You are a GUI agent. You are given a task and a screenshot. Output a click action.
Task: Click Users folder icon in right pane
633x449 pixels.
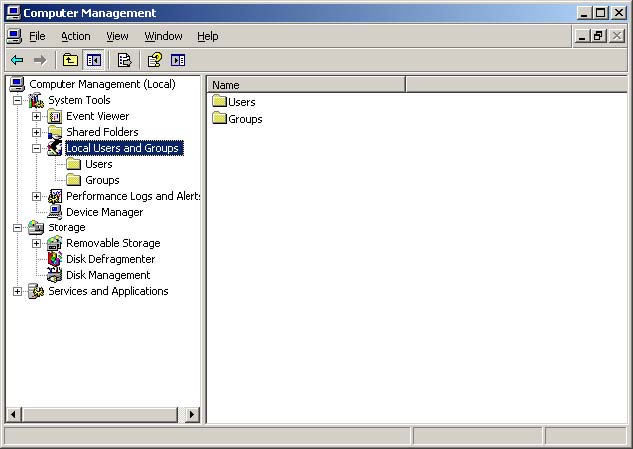[219, 101]
